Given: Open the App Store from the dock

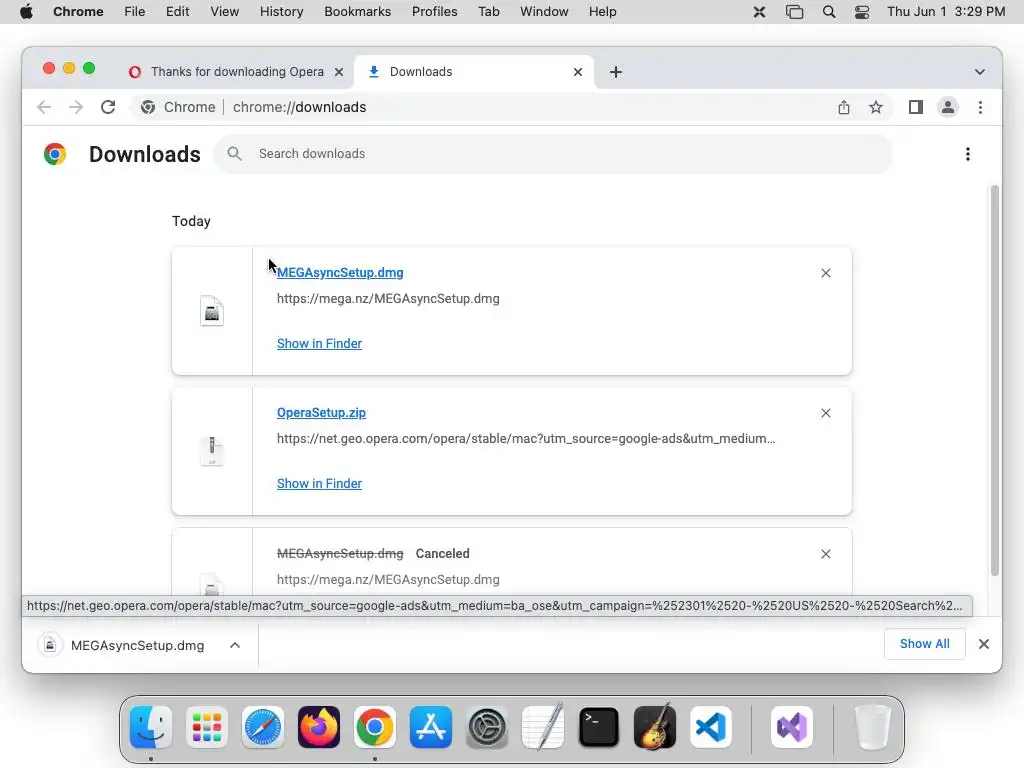Looking at the screenshot, I should (x=431, y=727).
